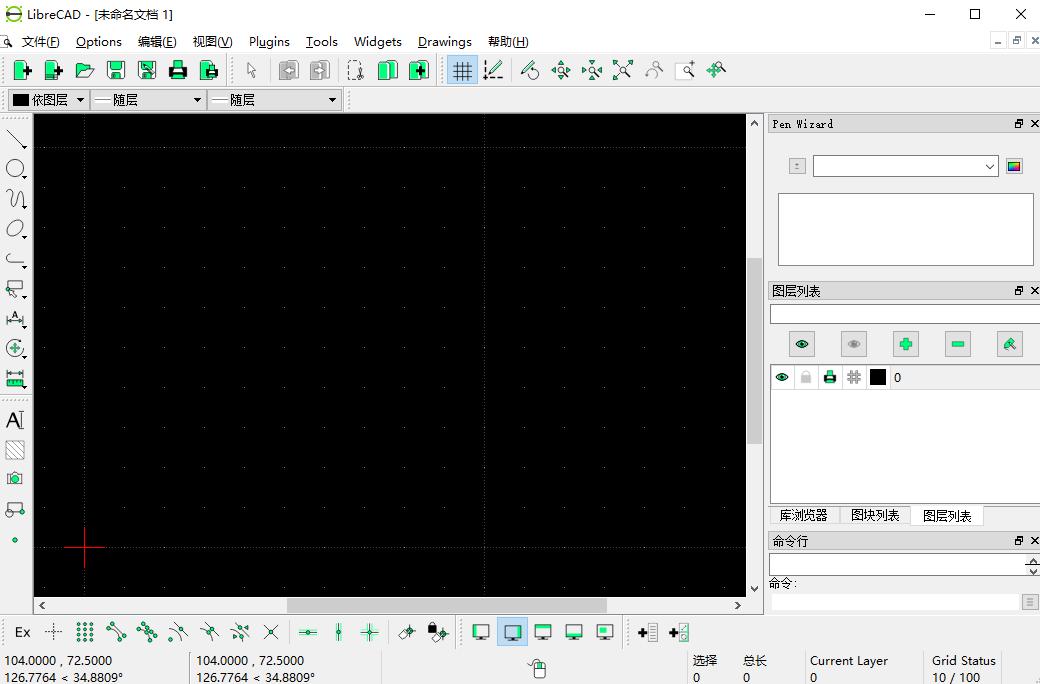Click the Add Layer plus icon
This screenshot has height=684, width=1040.
click(906, 344)
